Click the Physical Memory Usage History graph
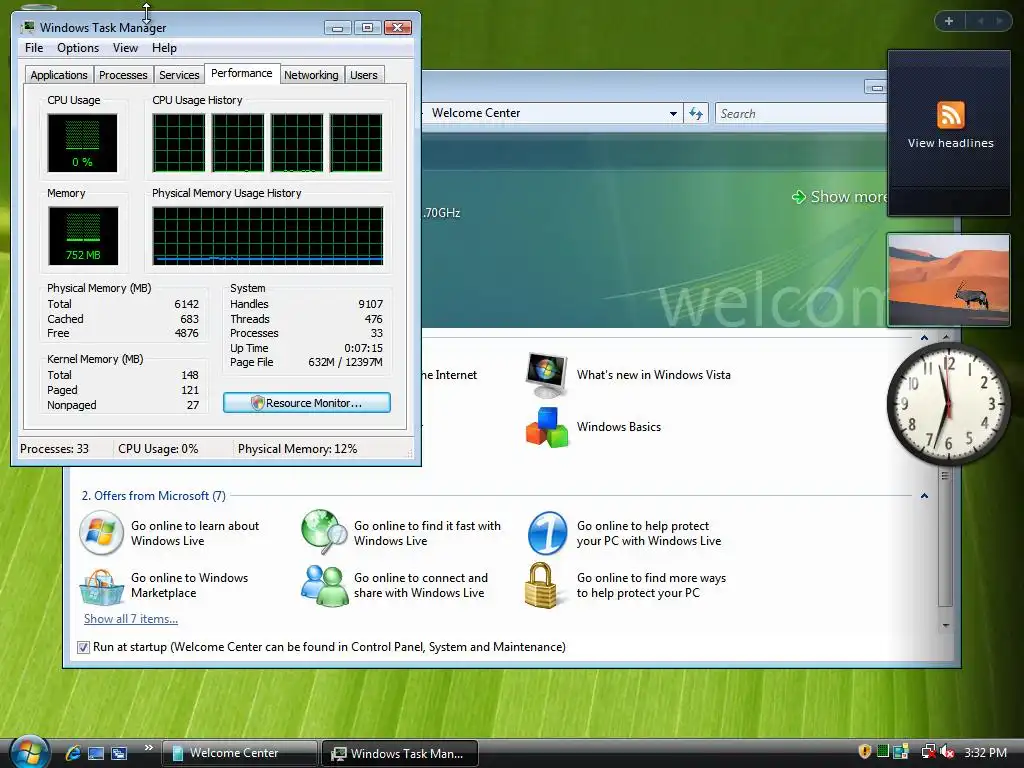The width and height of the screenshot is (1024, 768). pos(268,236)
